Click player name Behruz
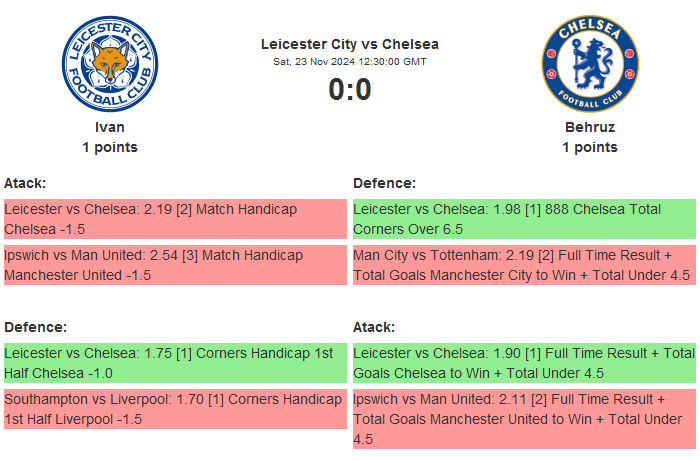 [x=589, y=127]
